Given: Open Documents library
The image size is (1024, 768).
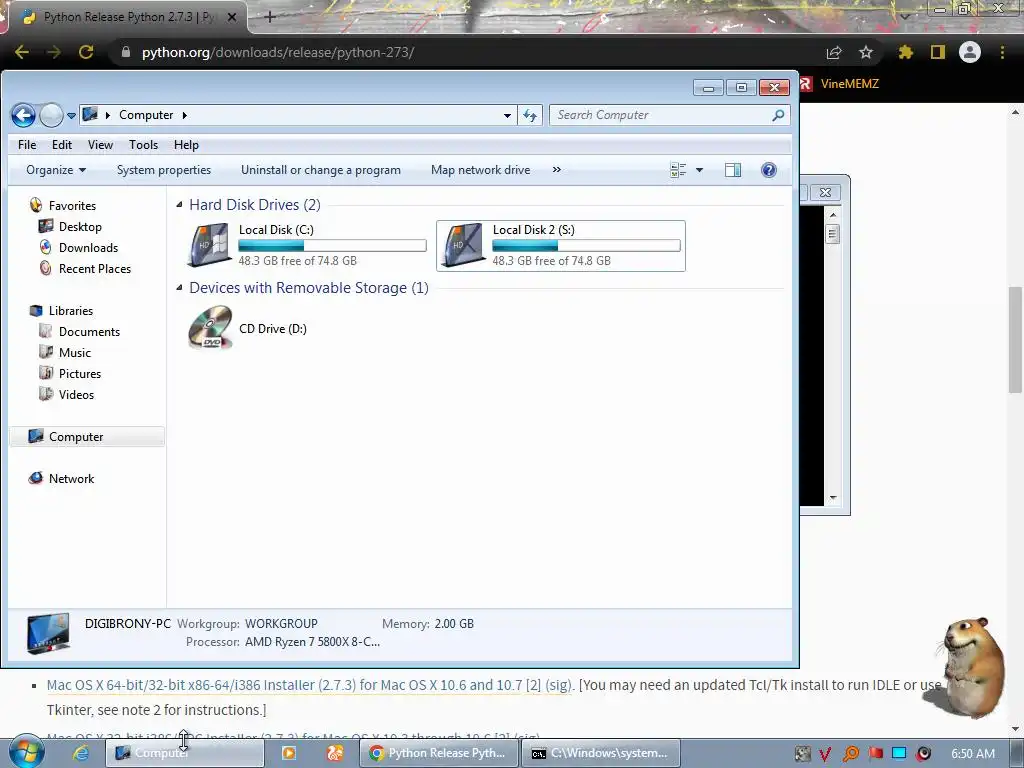Looking at the screenshot, I should (89, 332).
